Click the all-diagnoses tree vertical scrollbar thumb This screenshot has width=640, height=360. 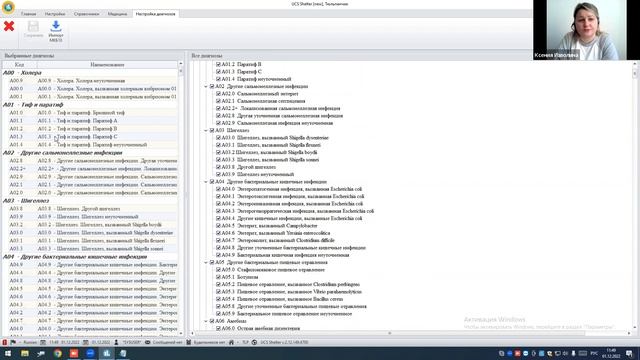coord(634,73)
